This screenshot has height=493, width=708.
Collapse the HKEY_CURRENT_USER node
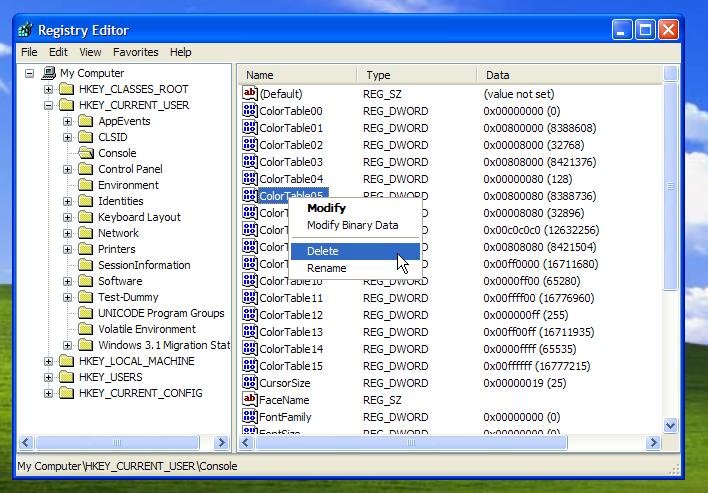coord(48,105)
